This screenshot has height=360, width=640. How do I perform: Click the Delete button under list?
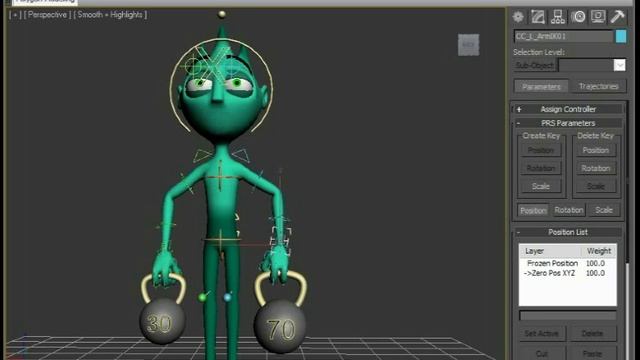(592, 333)
